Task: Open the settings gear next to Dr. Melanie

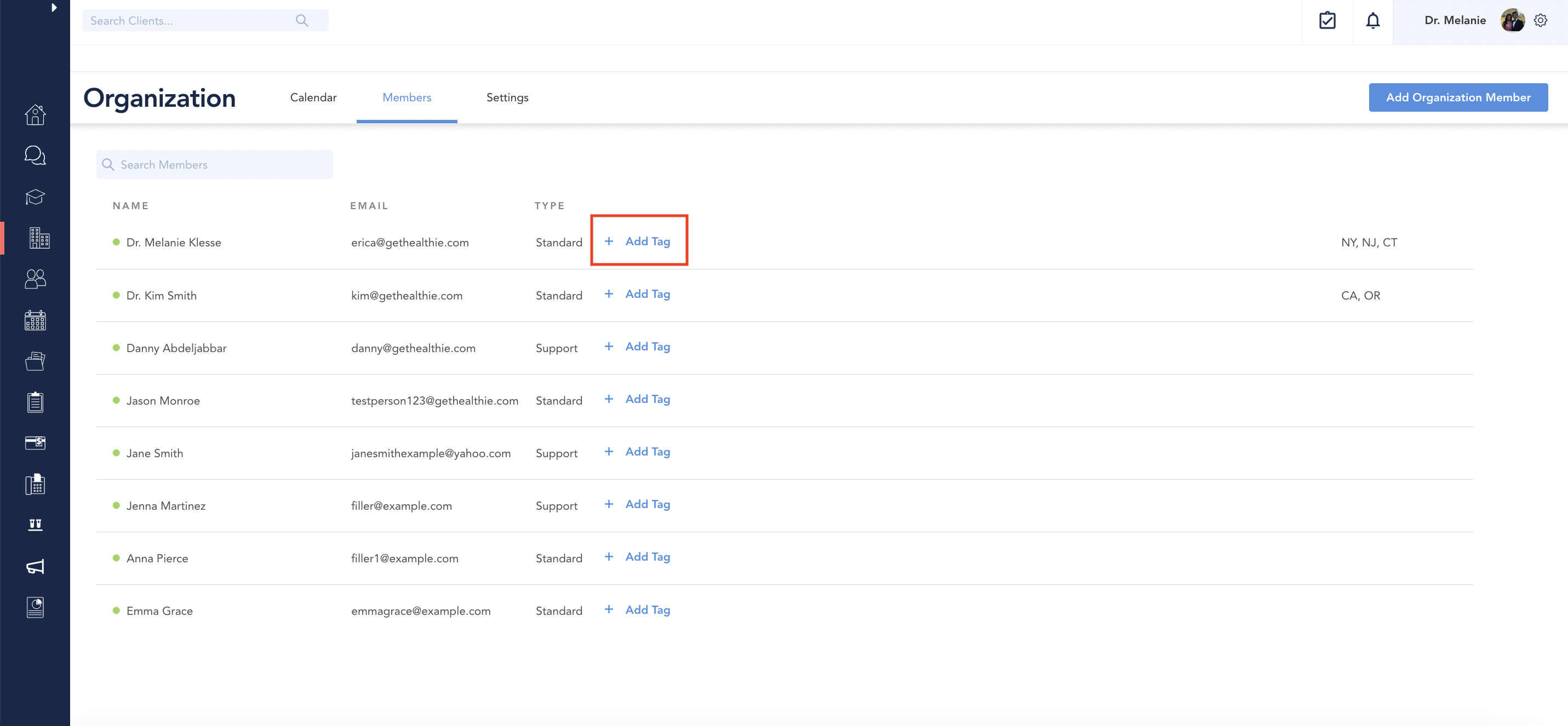Action: [1540, 21]
